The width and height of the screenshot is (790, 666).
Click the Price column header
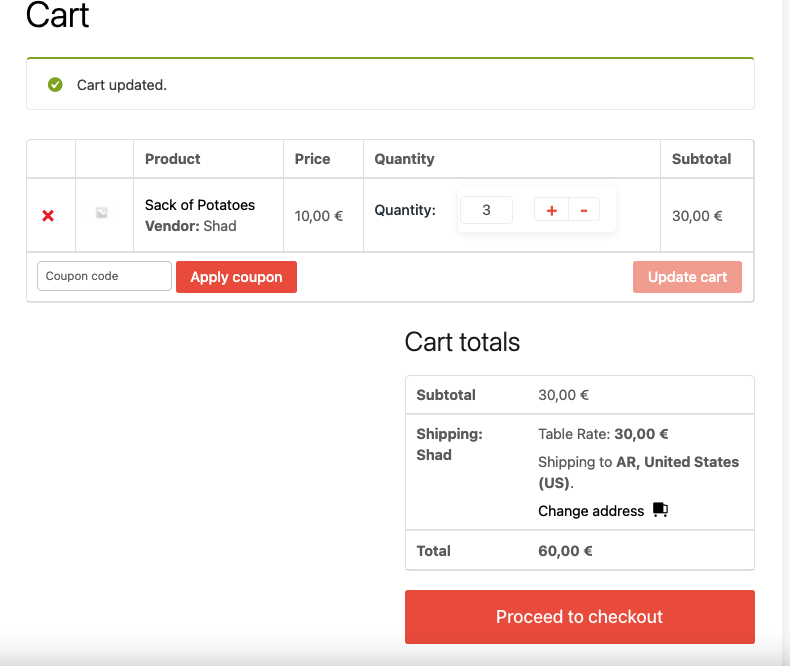312,159
